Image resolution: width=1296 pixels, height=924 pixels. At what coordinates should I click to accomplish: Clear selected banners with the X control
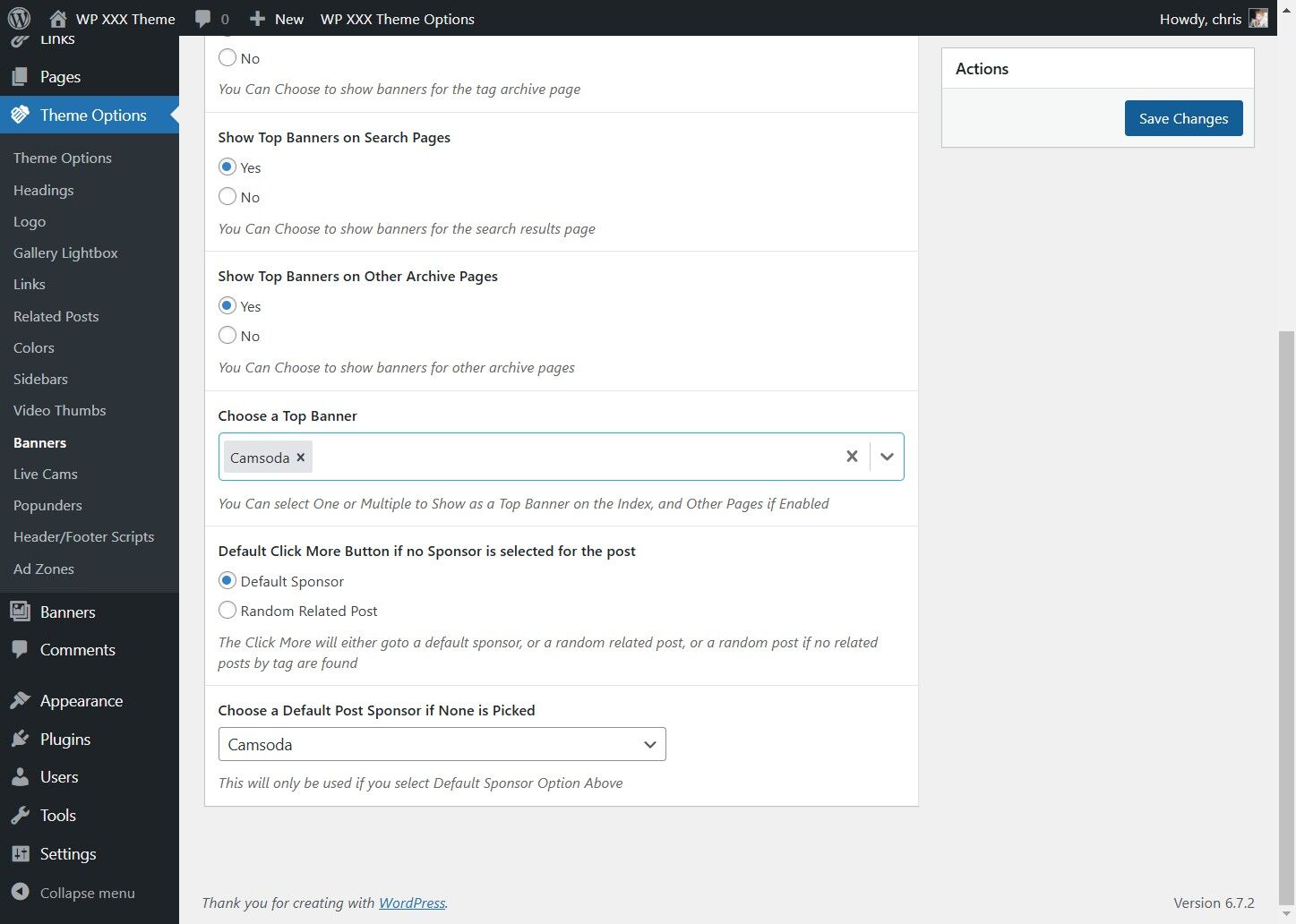point(851,456)
